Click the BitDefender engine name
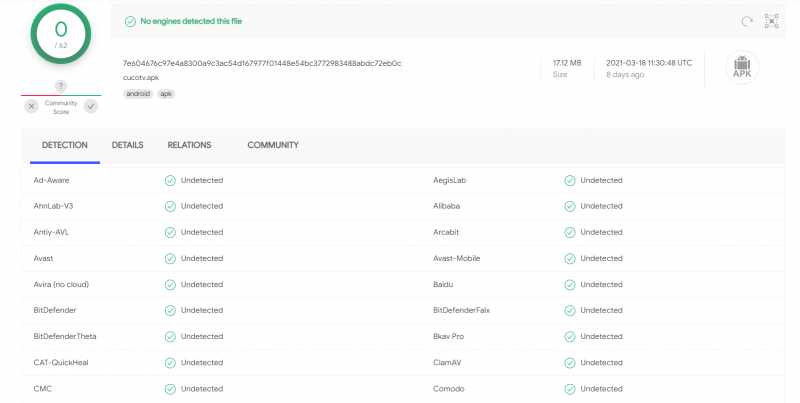The height and width of the screenshot is (403, 800). [55, 310]
